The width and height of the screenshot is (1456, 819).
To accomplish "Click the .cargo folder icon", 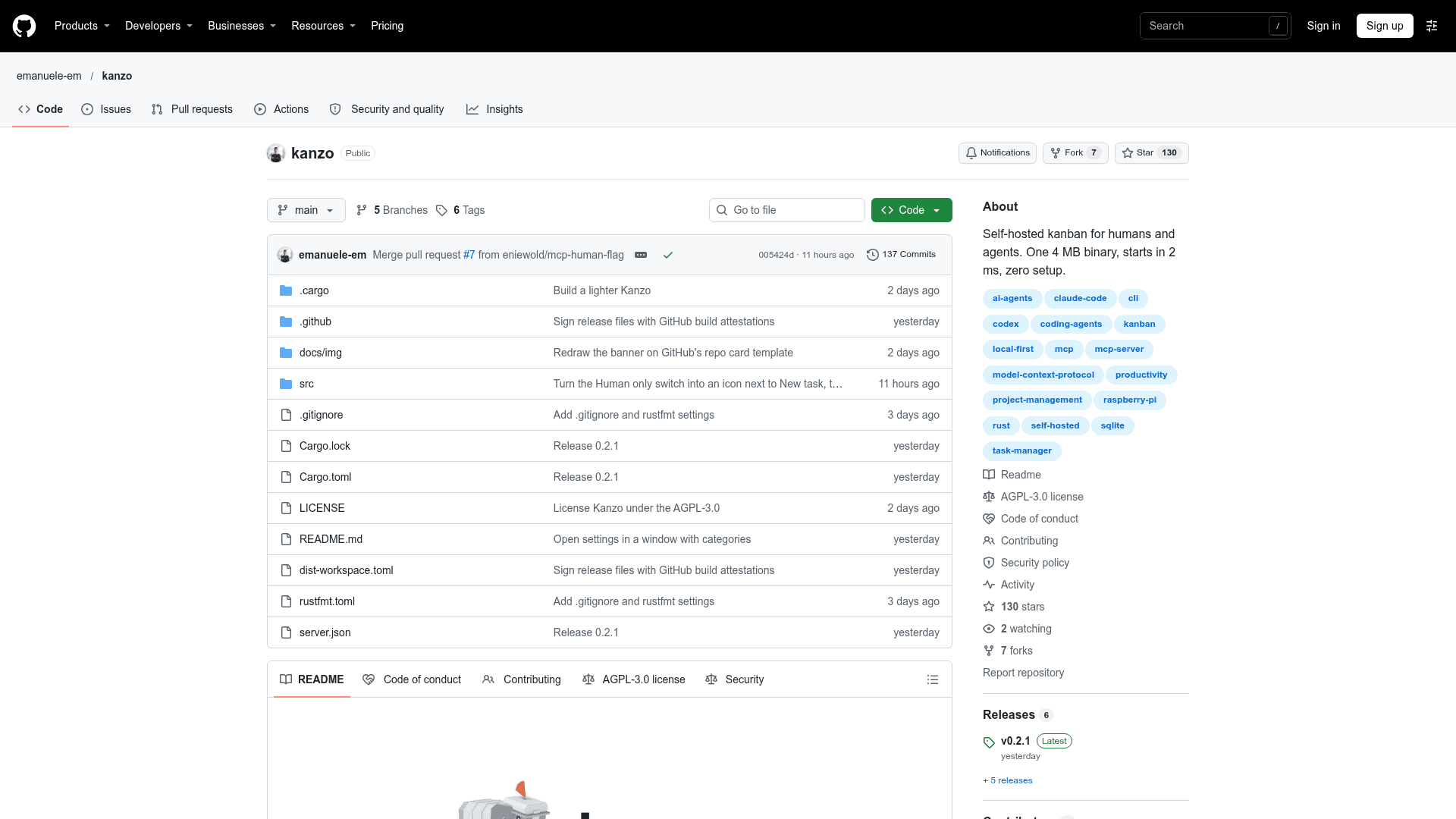I will (x=286, y=290).
